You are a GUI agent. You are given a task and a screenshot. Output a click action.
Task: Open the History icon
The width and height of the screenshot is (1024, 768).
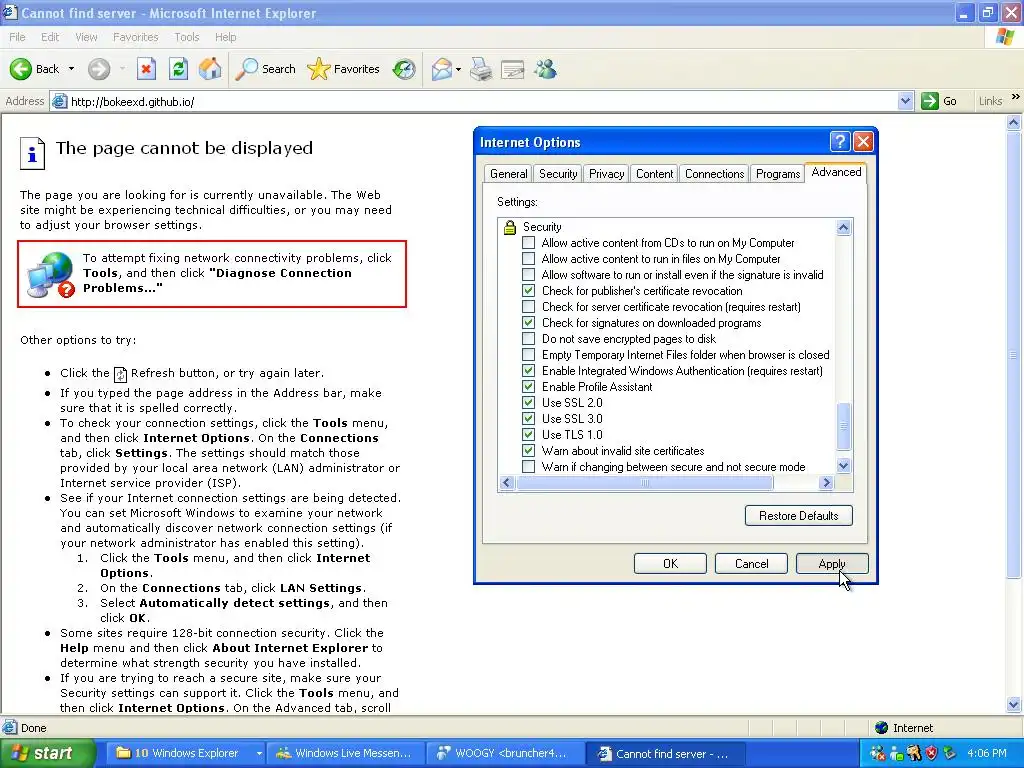(404, 69)
